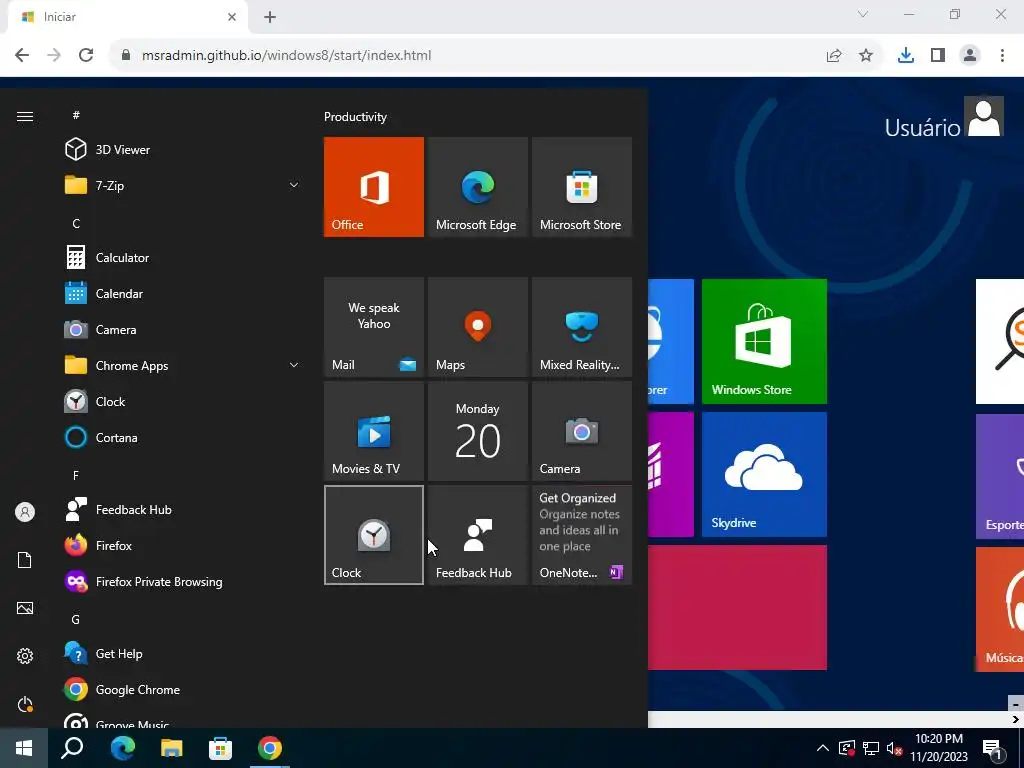
Task: Open Settings gear in the Start sidebar
Action: [x=25, y=656]
